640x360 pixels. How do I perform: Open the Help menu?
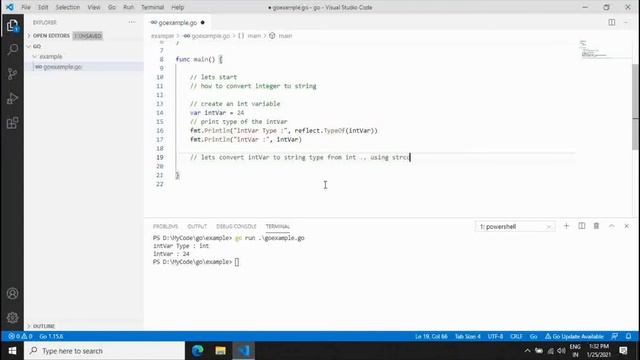pyautogui.click(x=178, y=7)
